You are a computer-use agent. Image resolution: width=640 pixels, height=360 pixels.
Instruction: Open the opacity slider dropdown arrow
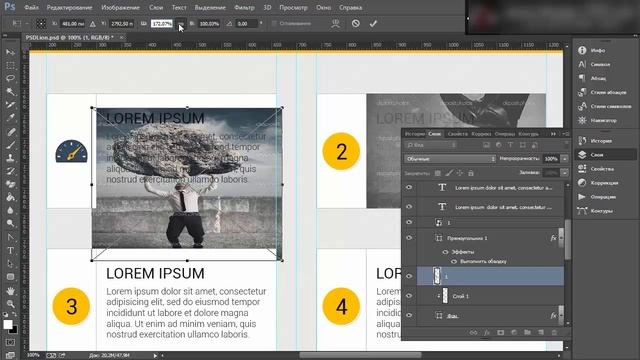click(x=564, y=158)
